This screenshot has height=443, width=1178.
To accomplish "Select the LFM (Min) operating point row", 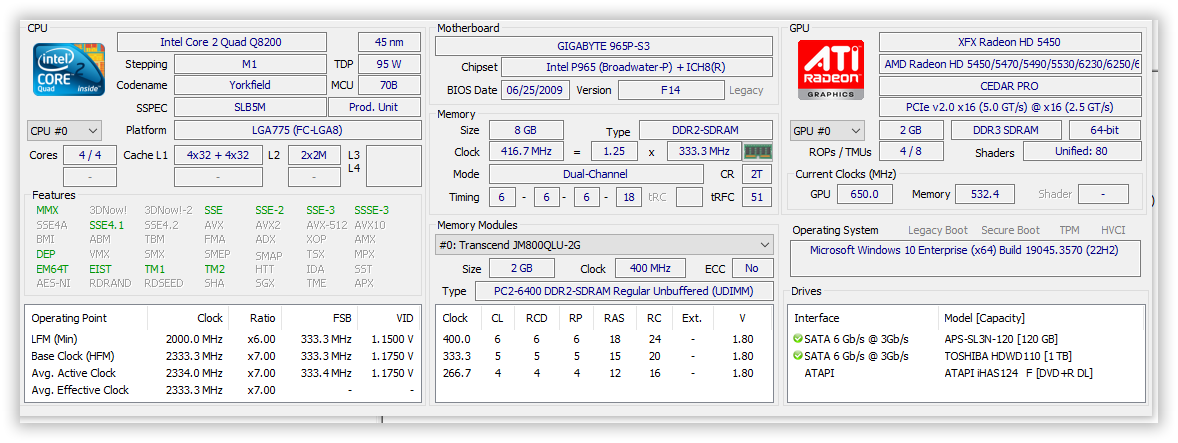I will [x=223, y=339].
